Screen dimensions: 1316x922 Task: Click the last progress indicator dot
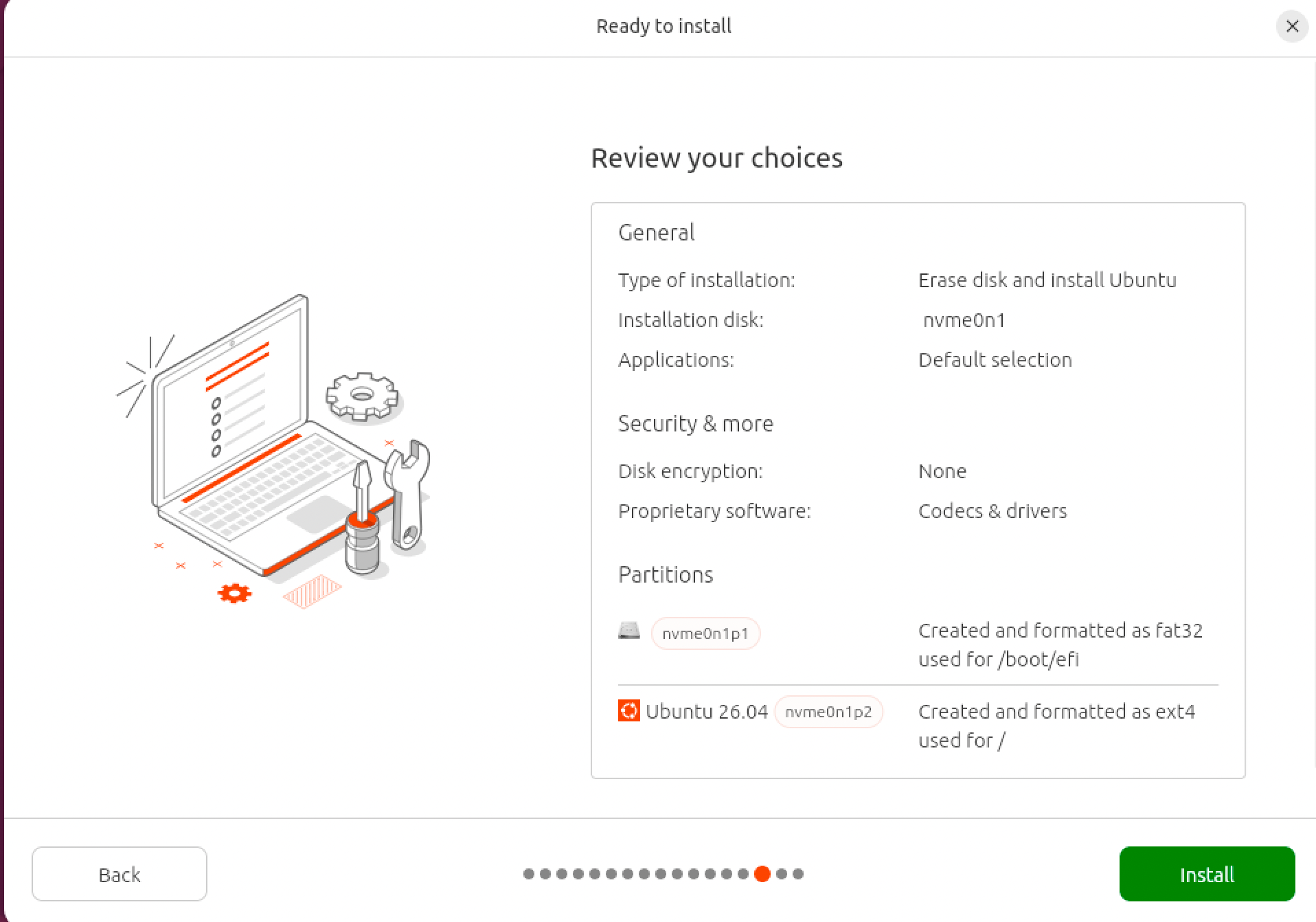pos(797,874)
